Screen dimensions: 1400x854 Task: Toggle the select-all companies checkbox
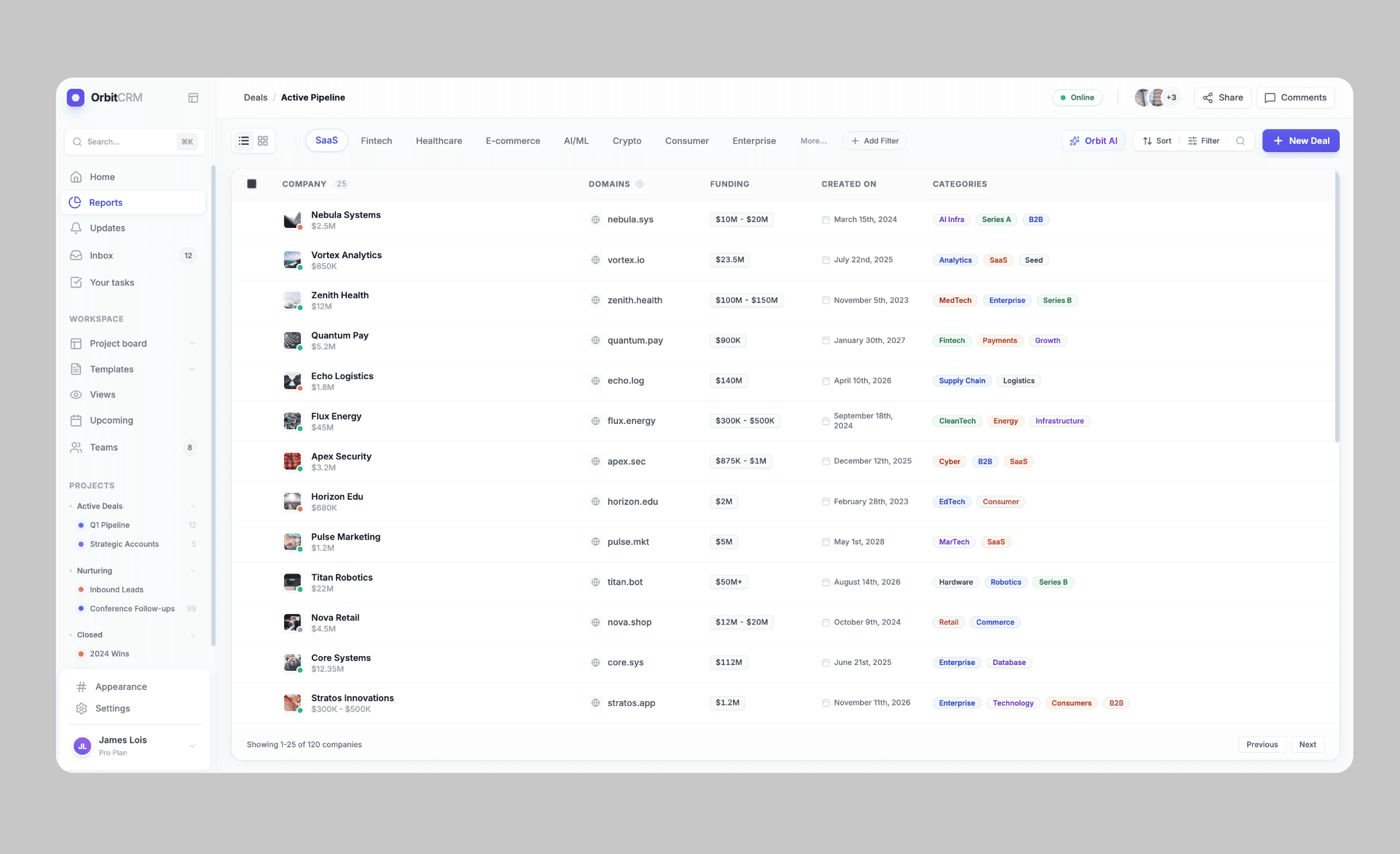click(252, 184)
